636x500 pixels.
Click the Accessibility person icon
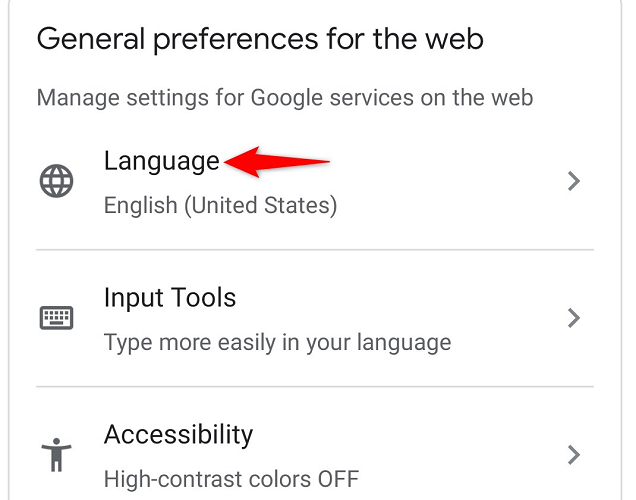56,455
